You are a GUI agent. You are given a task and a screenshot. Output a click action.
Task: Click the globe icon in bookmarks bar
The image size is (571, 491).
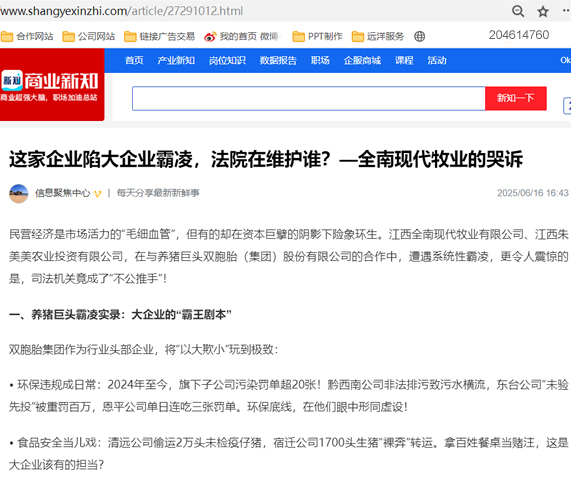click(x=420, y=36)
